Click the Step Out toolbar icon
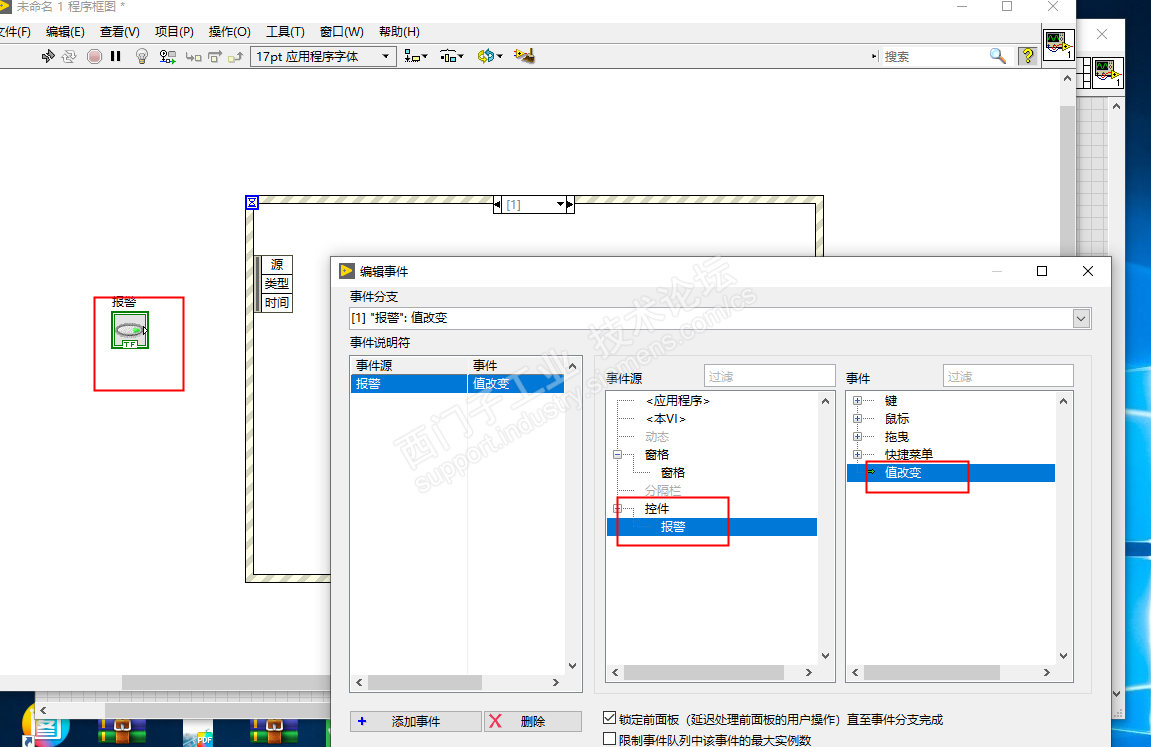The image size is (1151, 747). [235, 57]
